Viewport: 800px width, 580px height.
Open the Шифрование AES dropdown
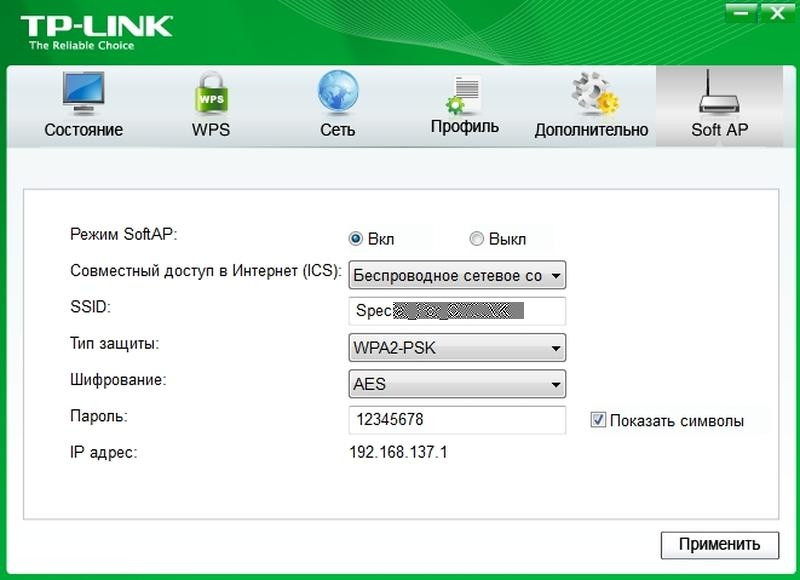[457, 384]
